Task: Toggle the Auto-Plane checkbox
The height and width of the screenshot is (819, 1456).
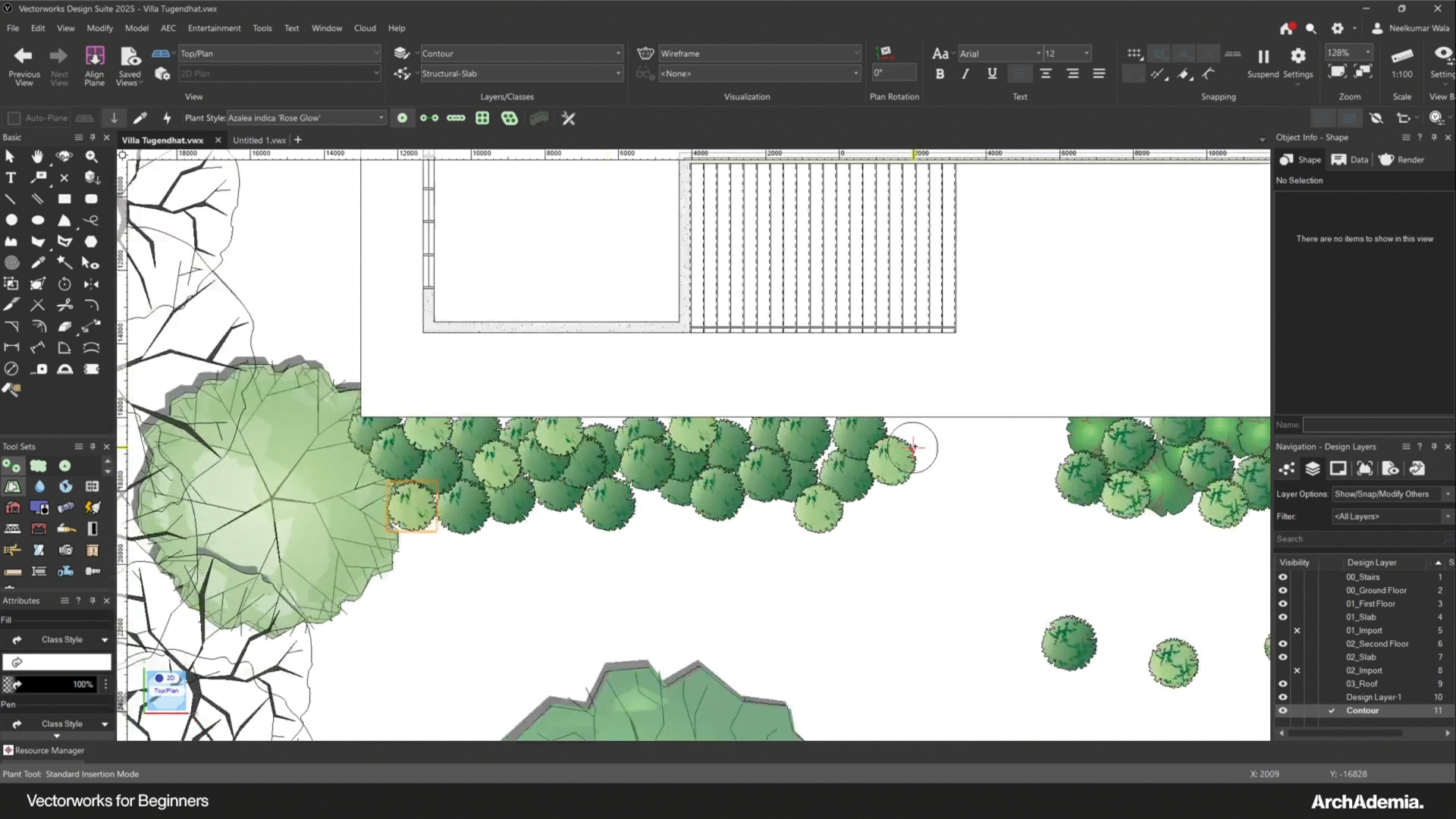Action: point(14,118)
